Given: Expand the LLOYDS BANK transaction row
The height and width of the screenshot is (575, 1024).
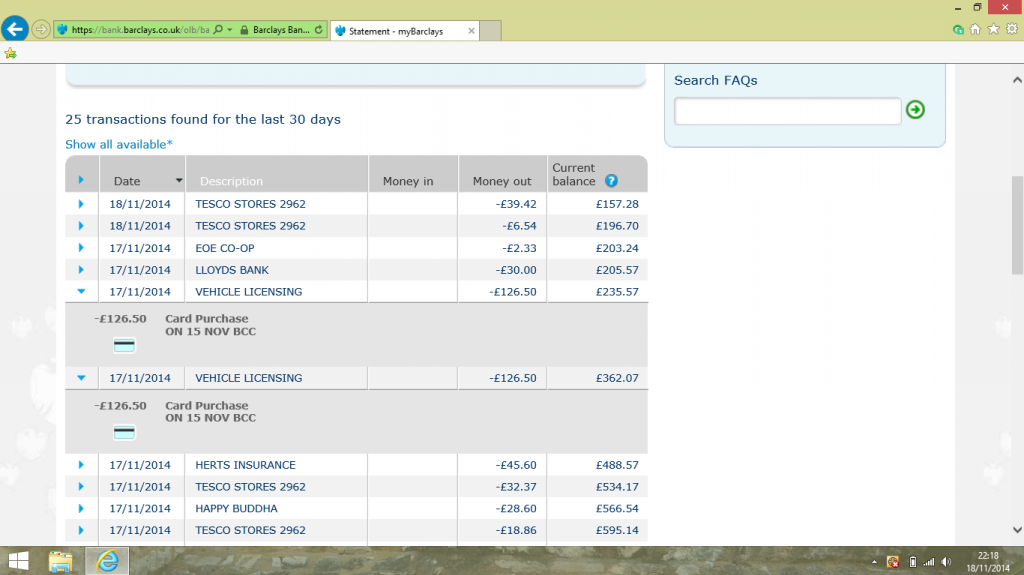Looking at the screenshot, I should [x=81, y=269].
